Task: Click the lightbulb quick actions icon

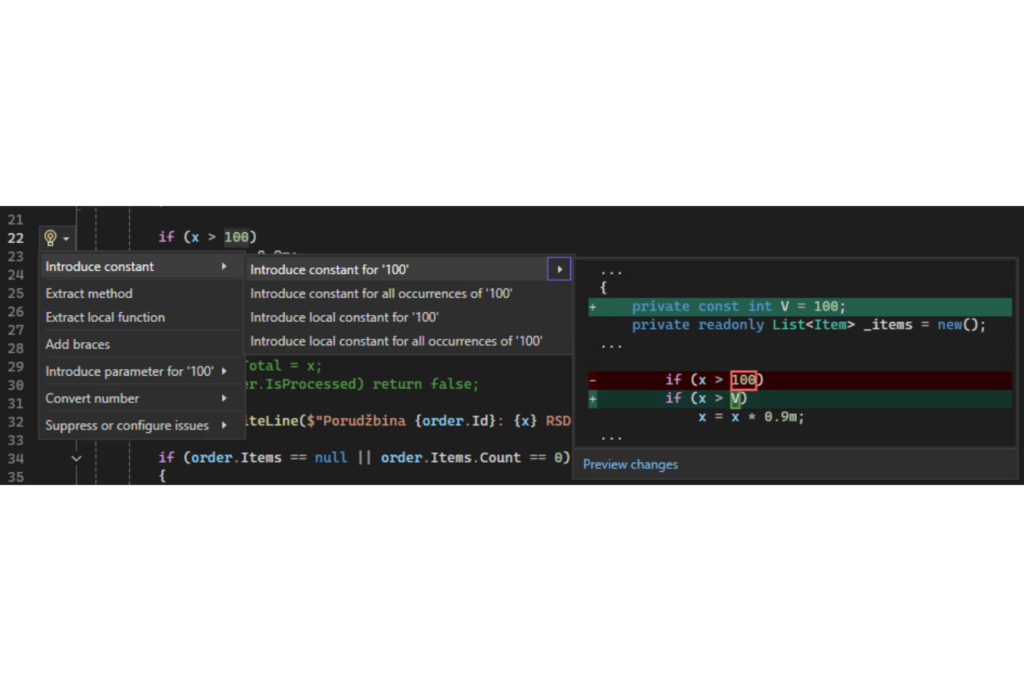Action: tap(50, 238)
